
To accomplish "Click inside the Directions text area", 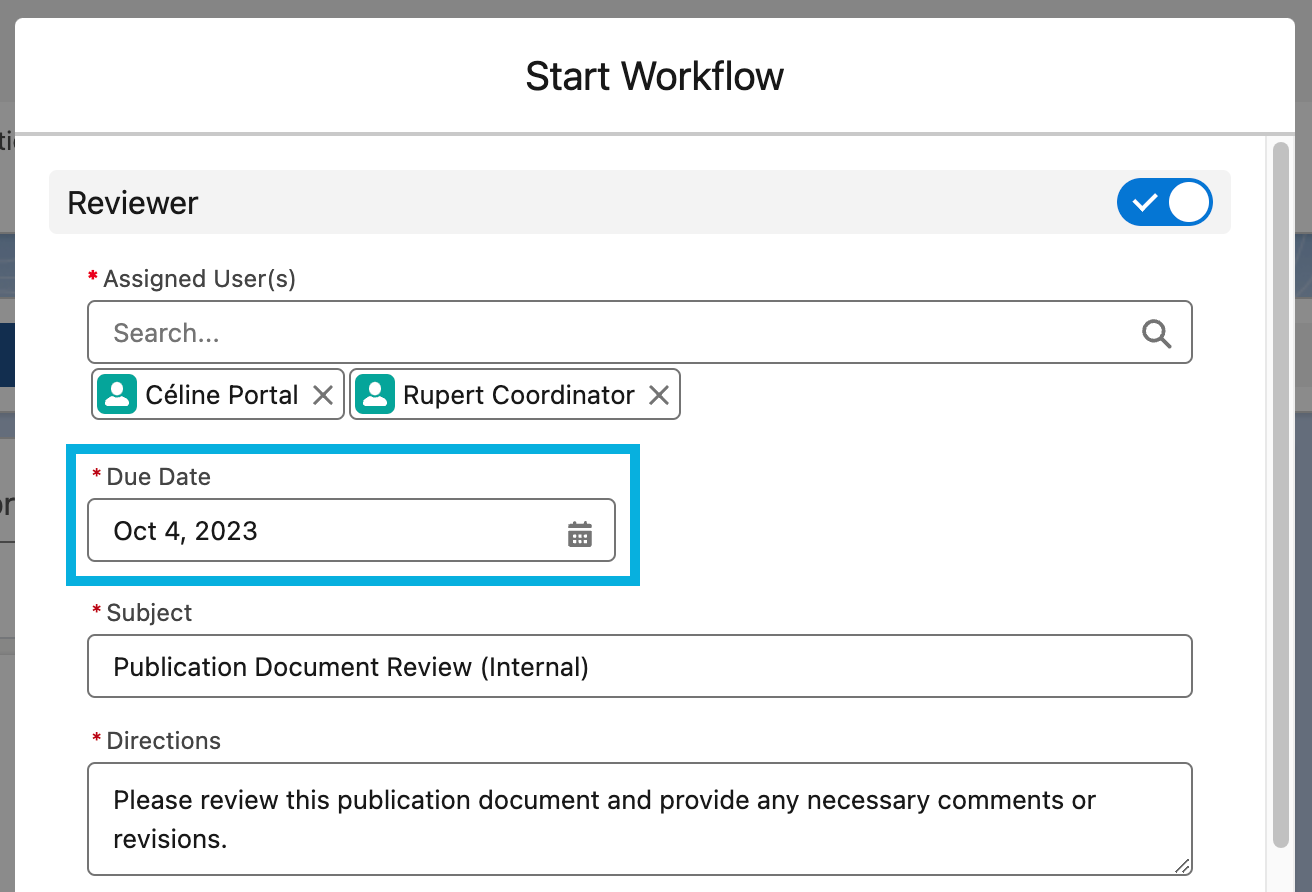I will 640,819.
